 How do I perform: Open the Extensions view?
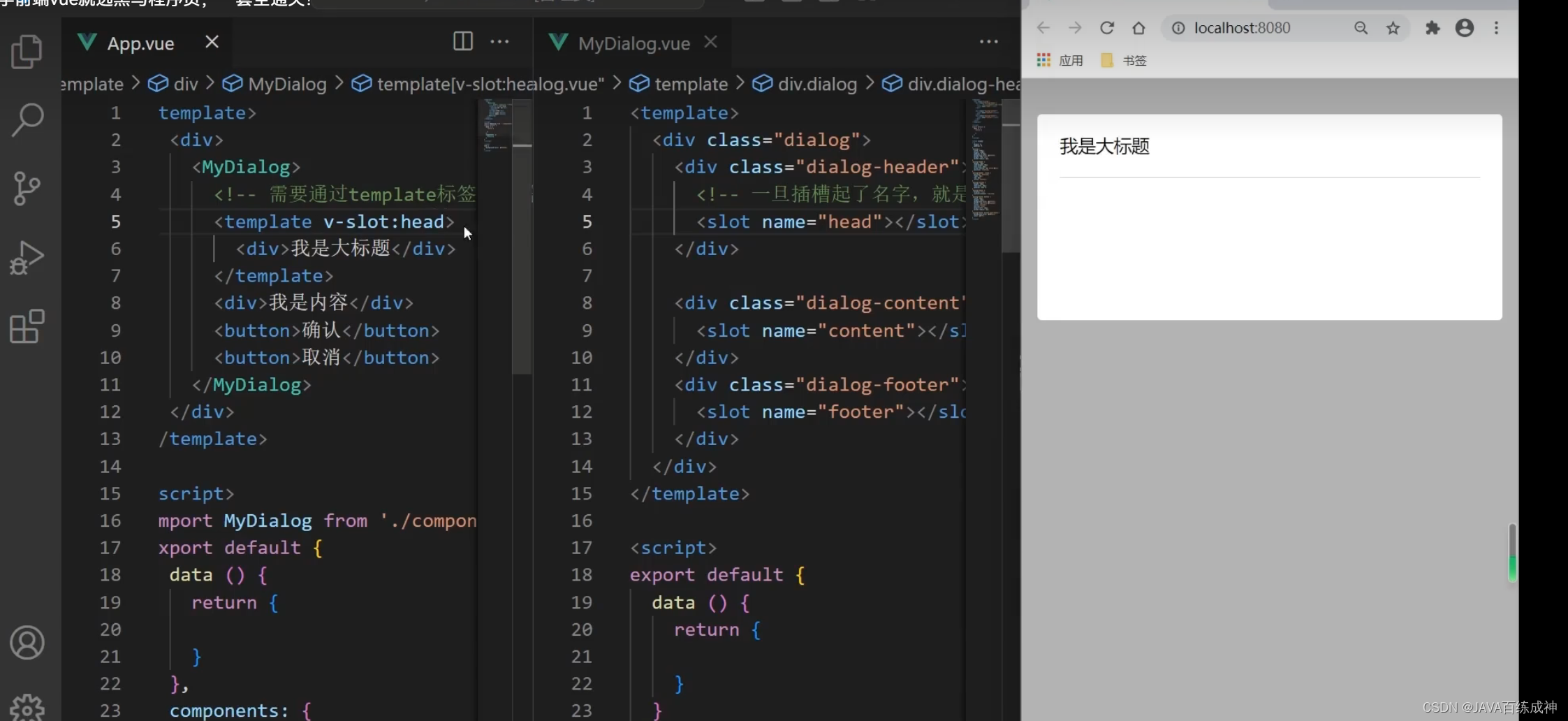point(27,326)
